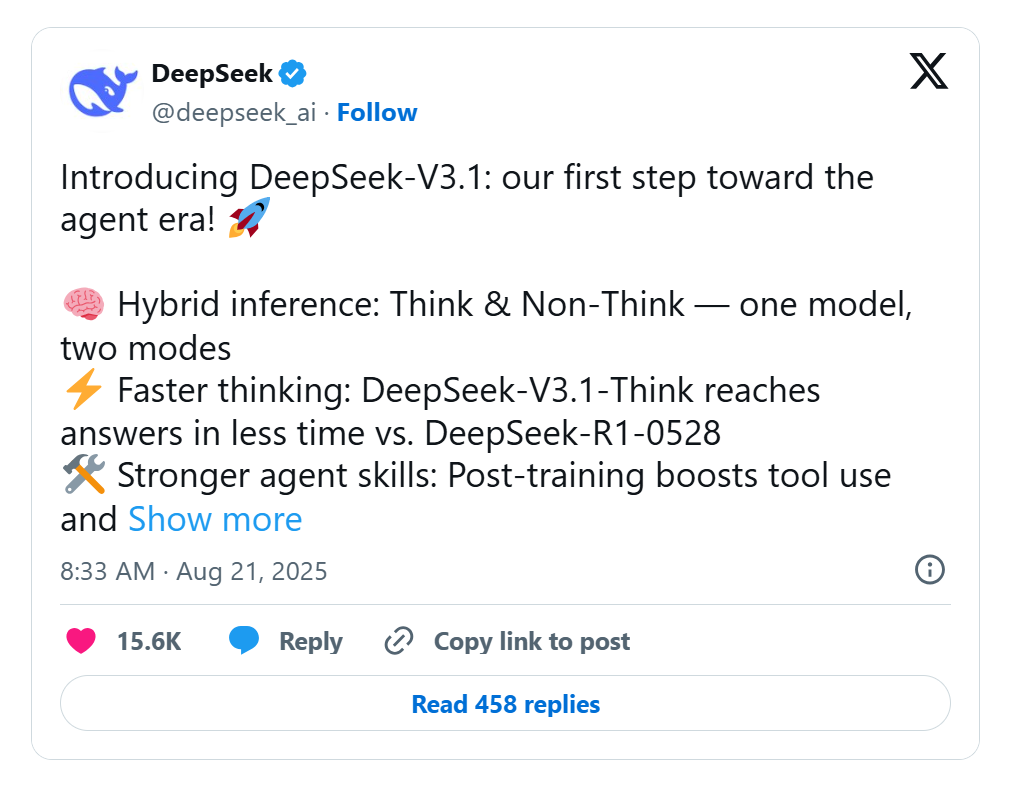This screenshot has width=1011, height=786.
Task: Like the post with heart icon
Action: 81,641
